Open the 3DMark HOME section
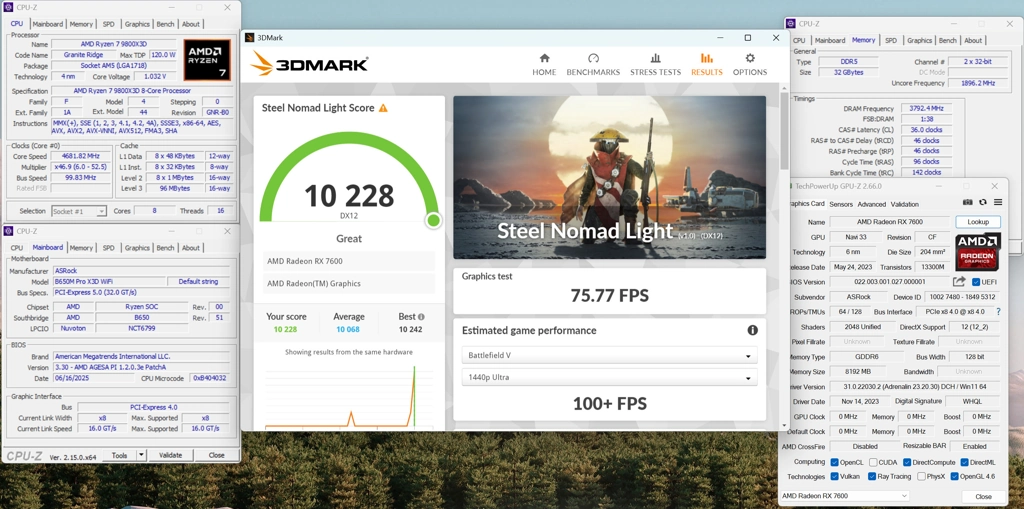Screen dimensions: 1024x509 coord(544,65)
